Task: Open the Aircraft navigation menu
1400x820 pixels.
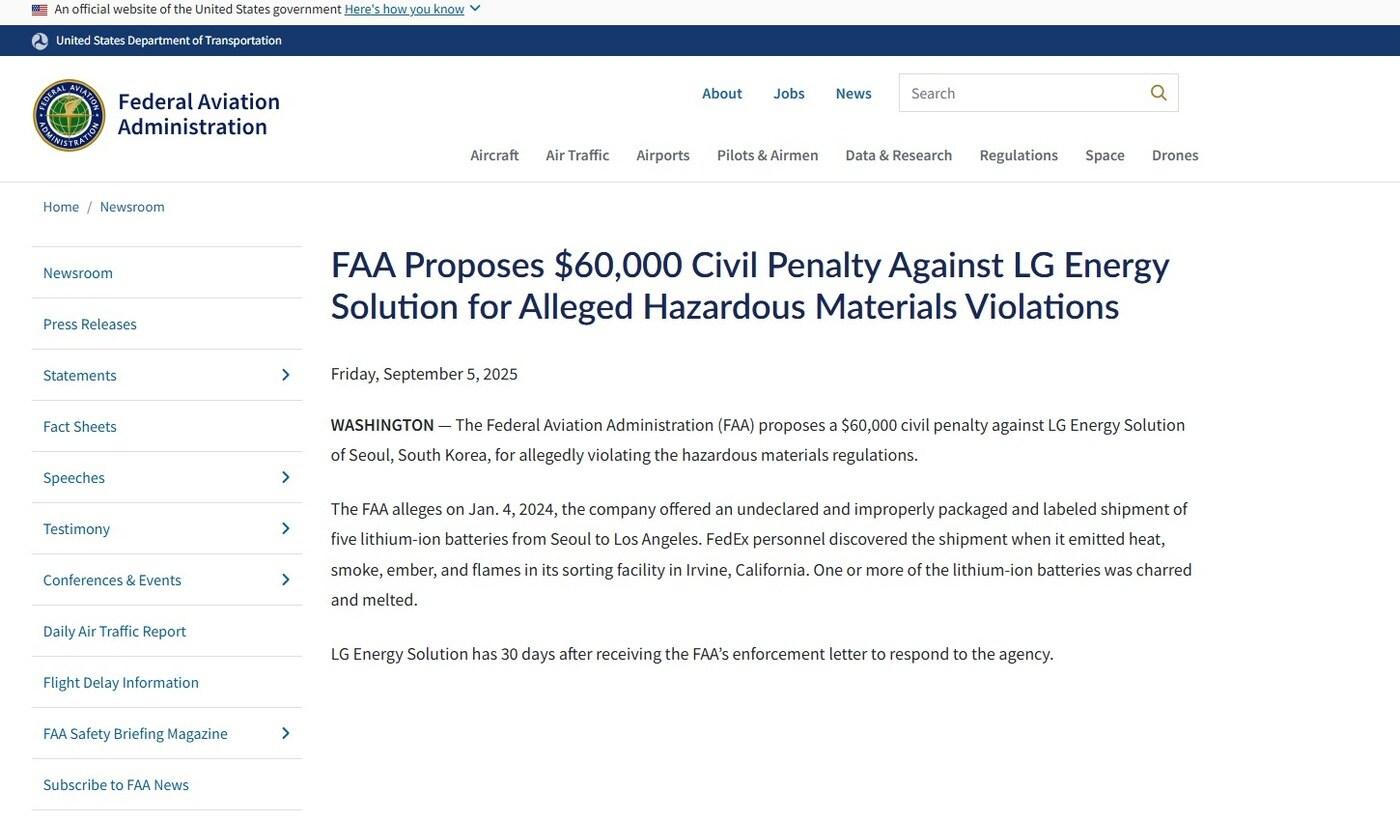Action: point(494,155)
